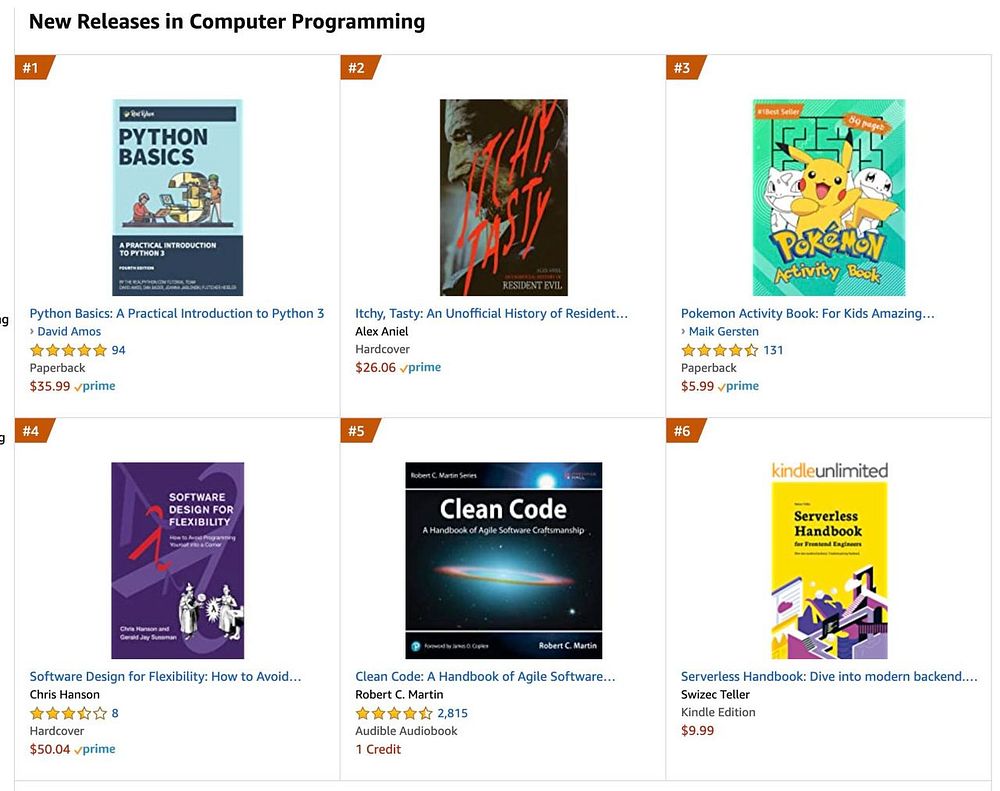The image size is (1000, 791).
Task: Select the $9.99 Kindle Edition price
Action: tap(697, 730)
